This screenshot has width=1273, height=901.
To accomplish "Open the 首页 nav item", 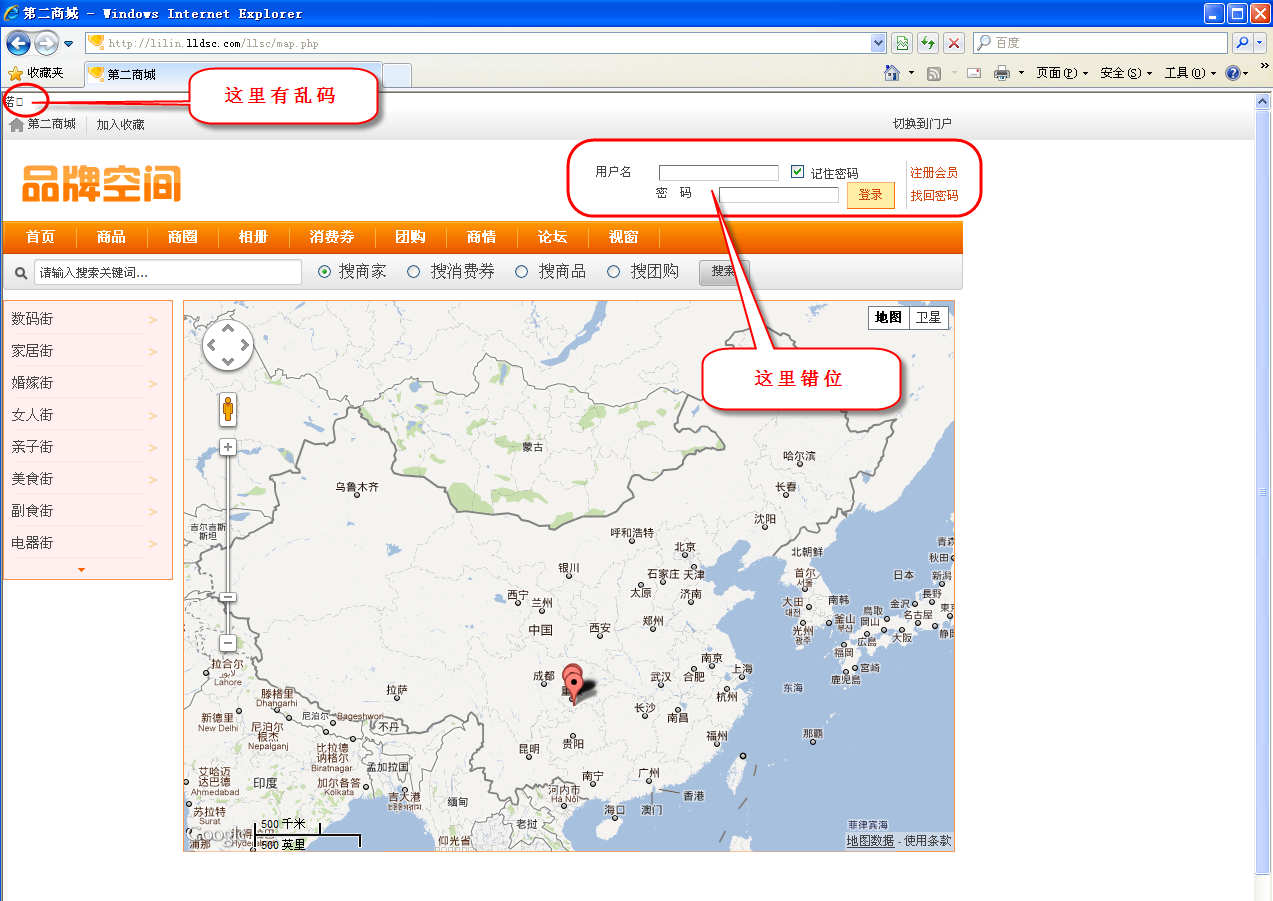I will click(40, 237).
